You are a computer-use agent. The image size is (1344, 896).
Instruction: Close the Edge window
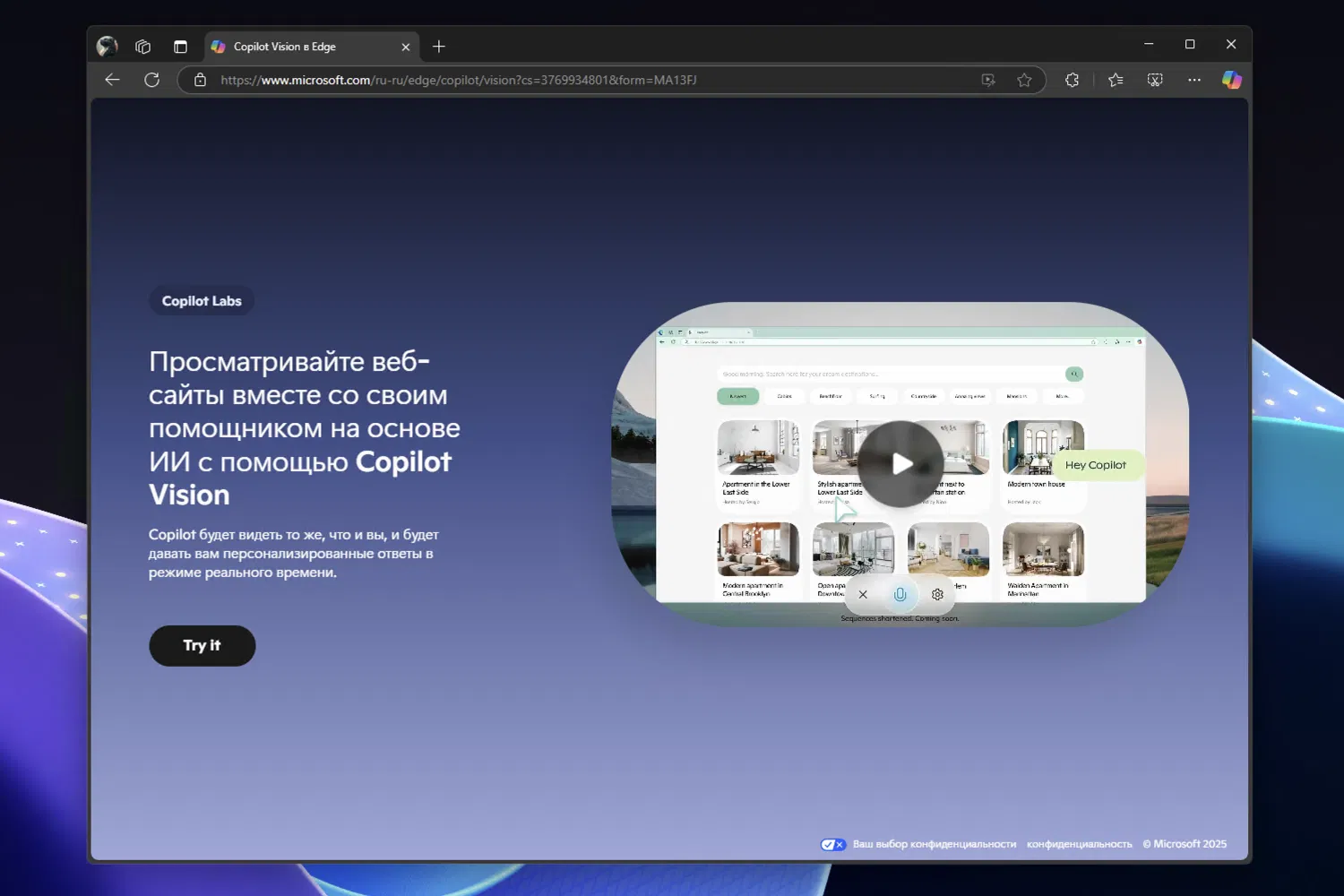tap(1231, 44)
